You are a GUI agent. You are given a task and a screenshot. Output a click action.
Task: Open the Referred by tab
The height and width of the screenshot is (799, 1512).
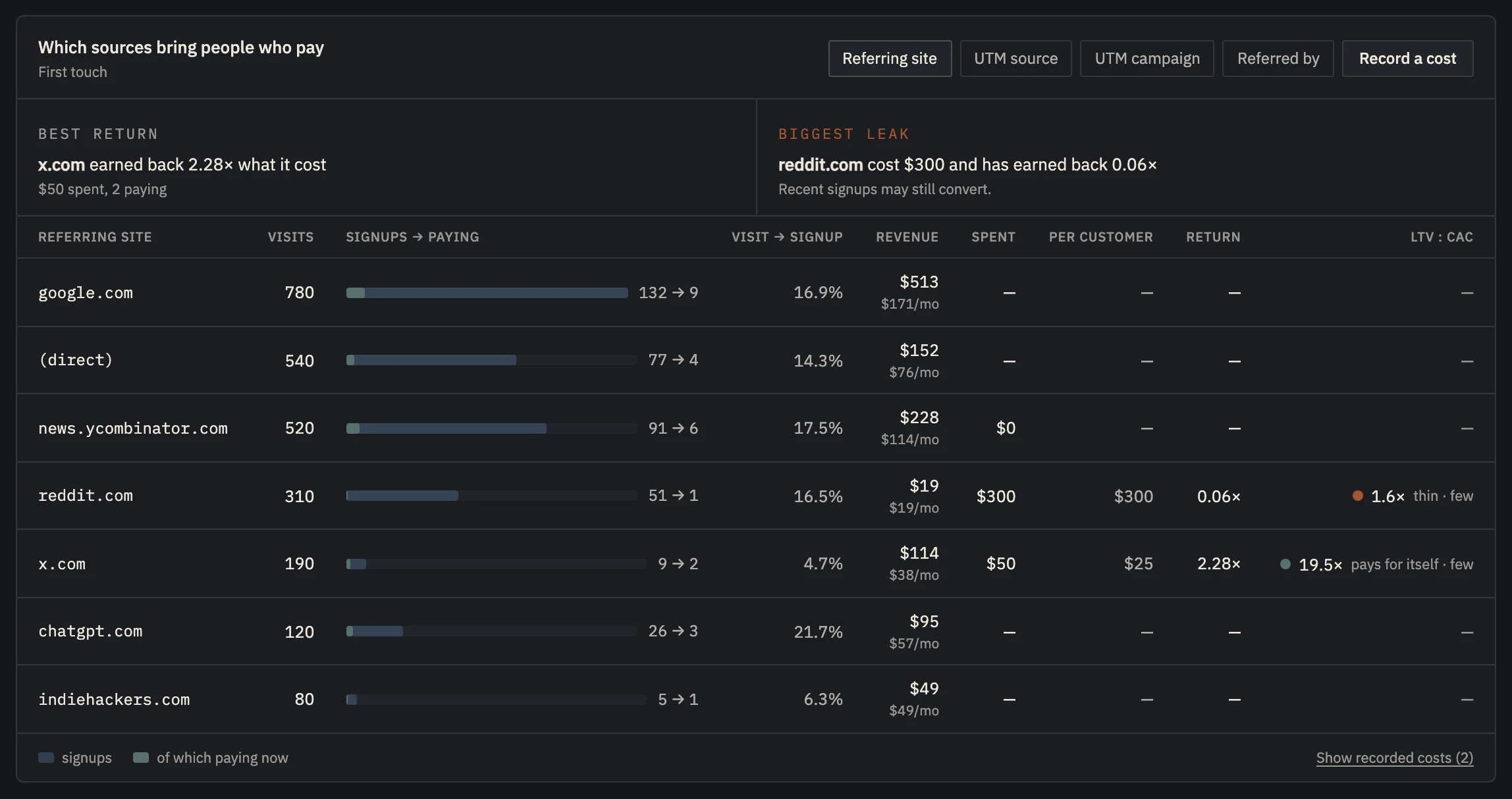pyautogui.click(x=1278, y=59)
